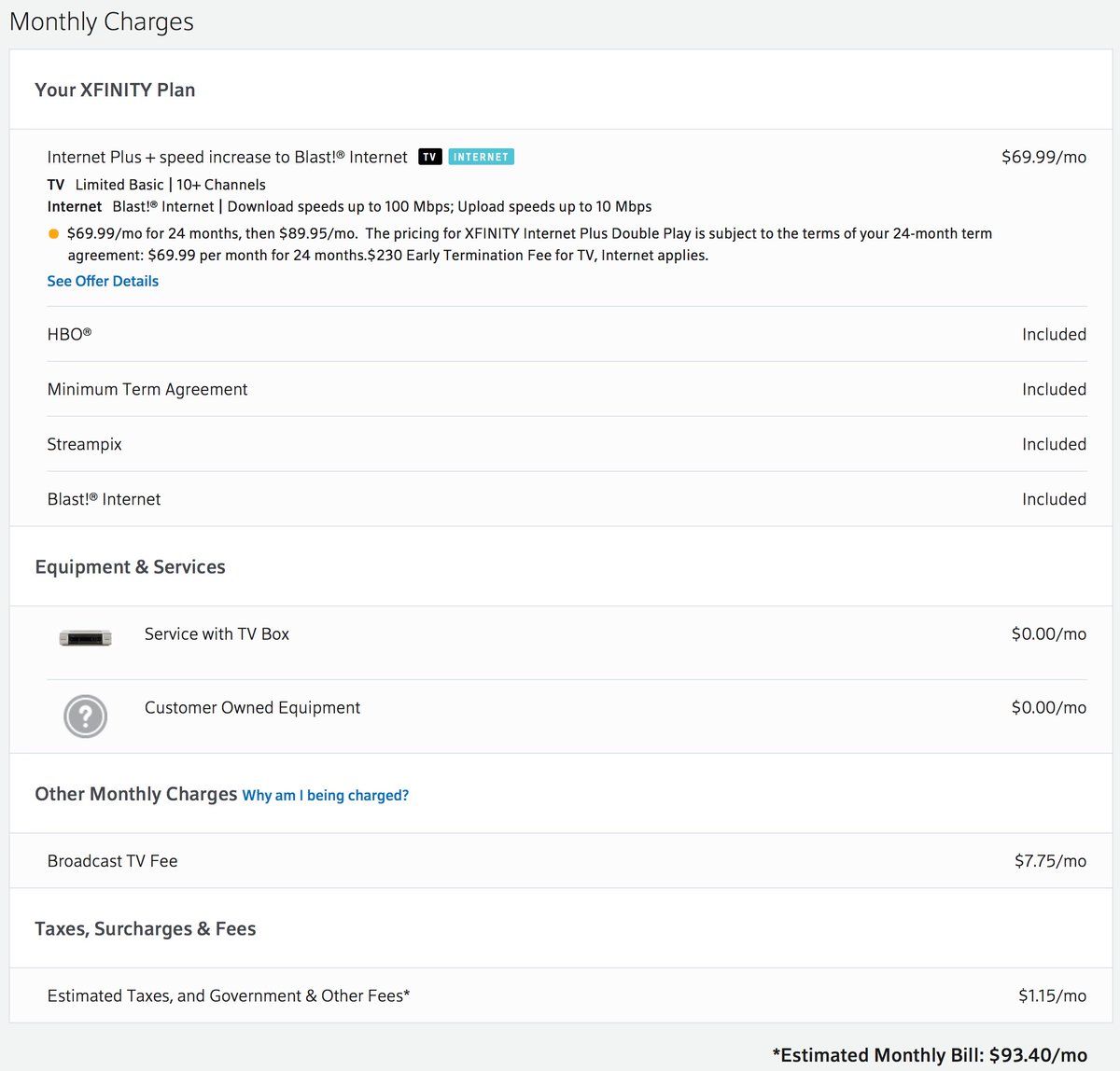The height and width of the screenshot is (1071, 1120).
Task: Click the Internet Plus plan title
Action: click(227, 157)
